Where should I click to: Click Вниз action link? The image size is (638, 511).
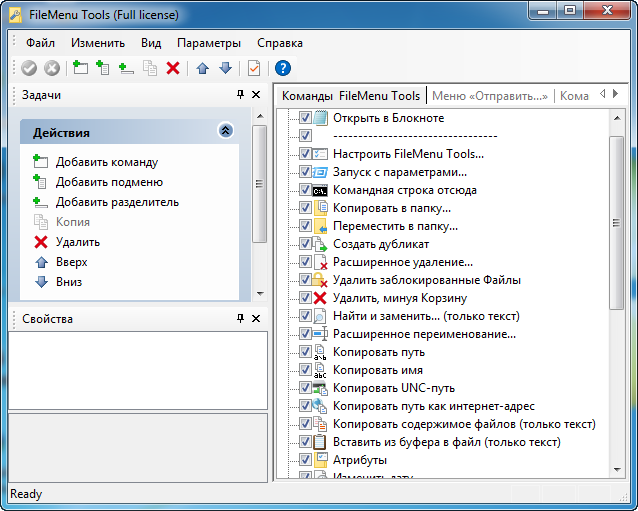pos(69,282)
